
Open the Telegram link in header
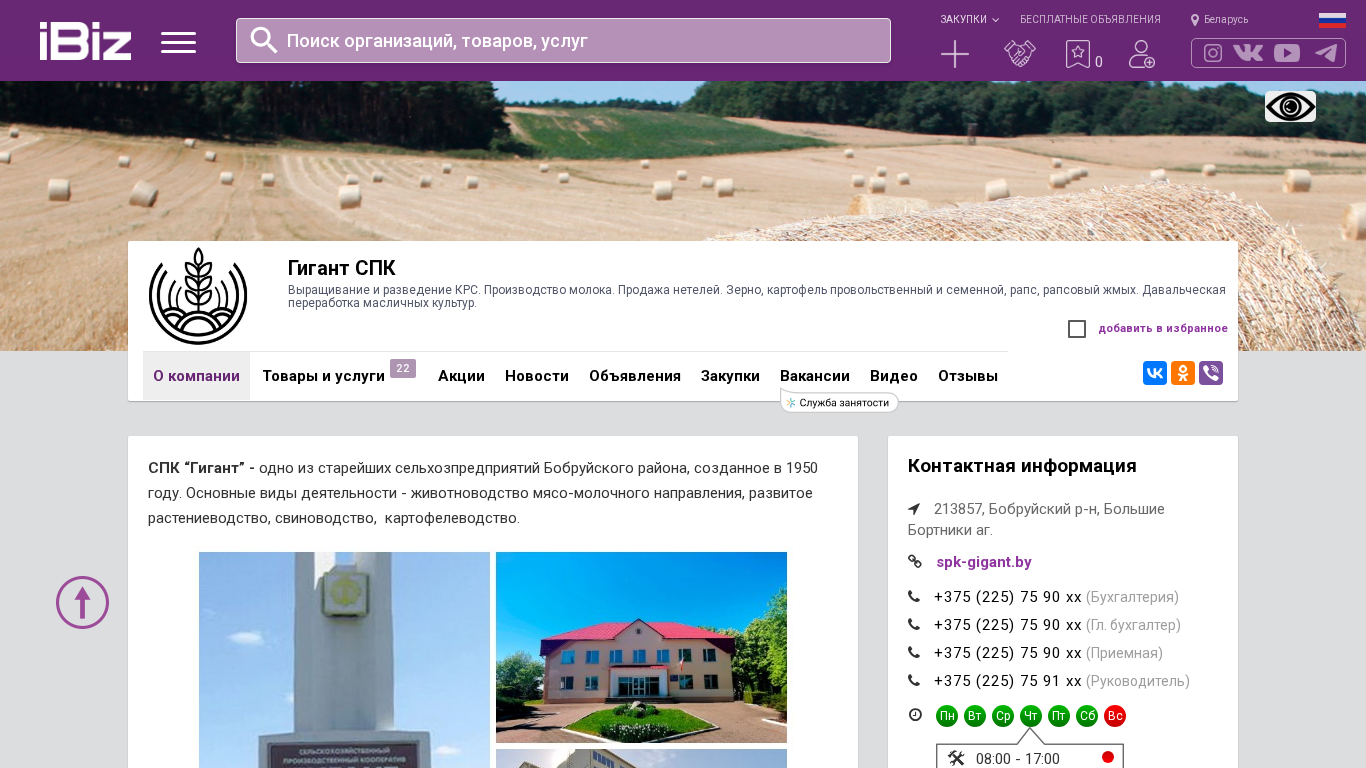click(1326, 53)
